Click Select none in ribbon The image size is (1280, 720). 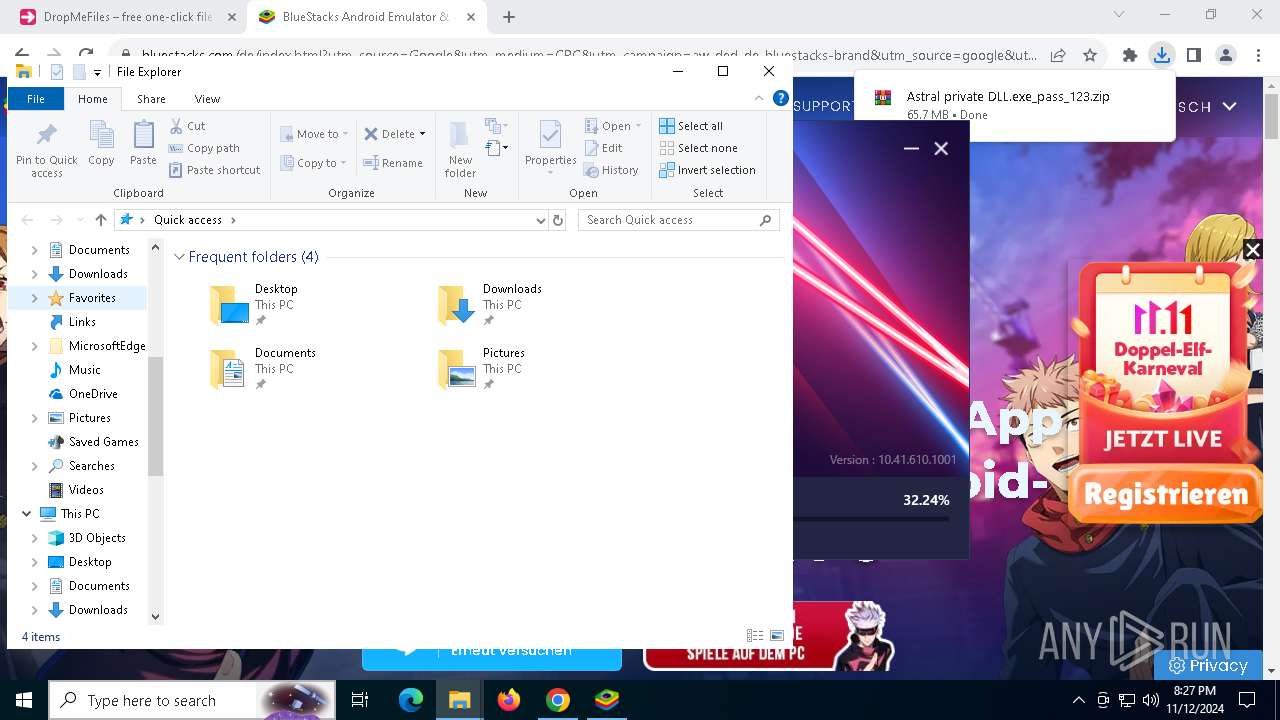pos(698,148)
